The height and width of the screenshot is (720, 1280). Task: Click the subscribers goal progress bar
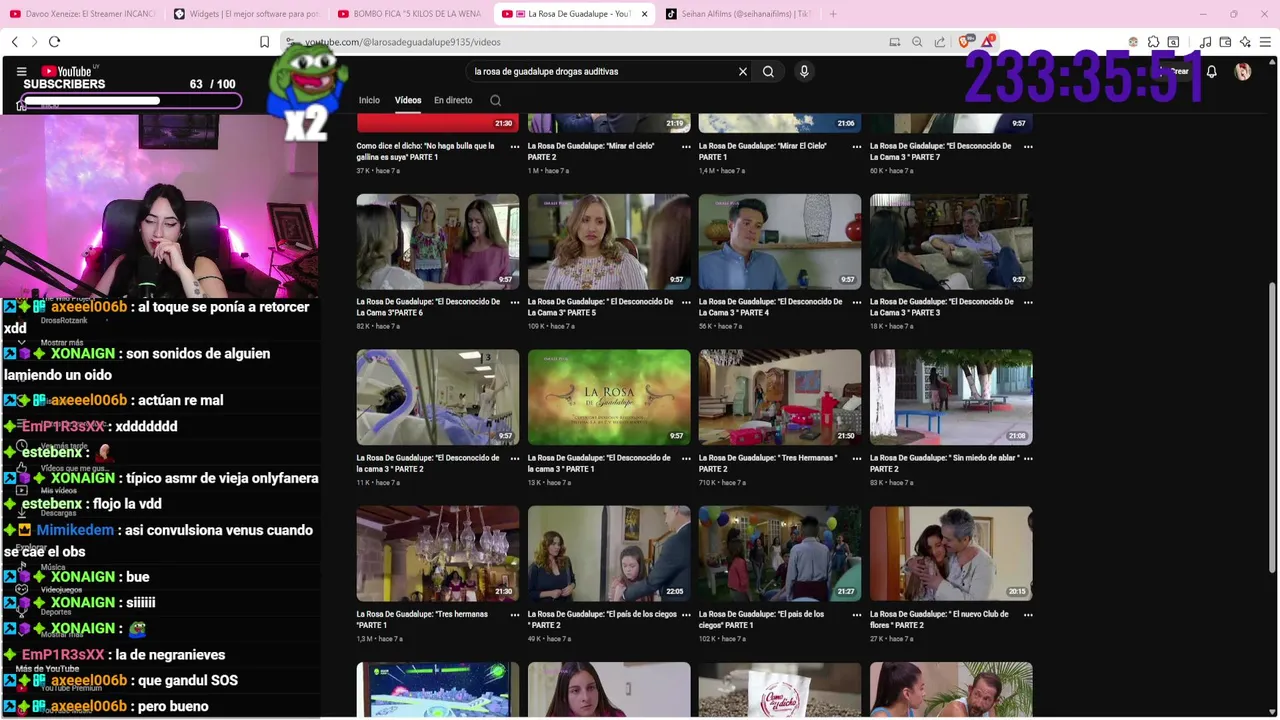pyautogui.click(x=132, y=100)
